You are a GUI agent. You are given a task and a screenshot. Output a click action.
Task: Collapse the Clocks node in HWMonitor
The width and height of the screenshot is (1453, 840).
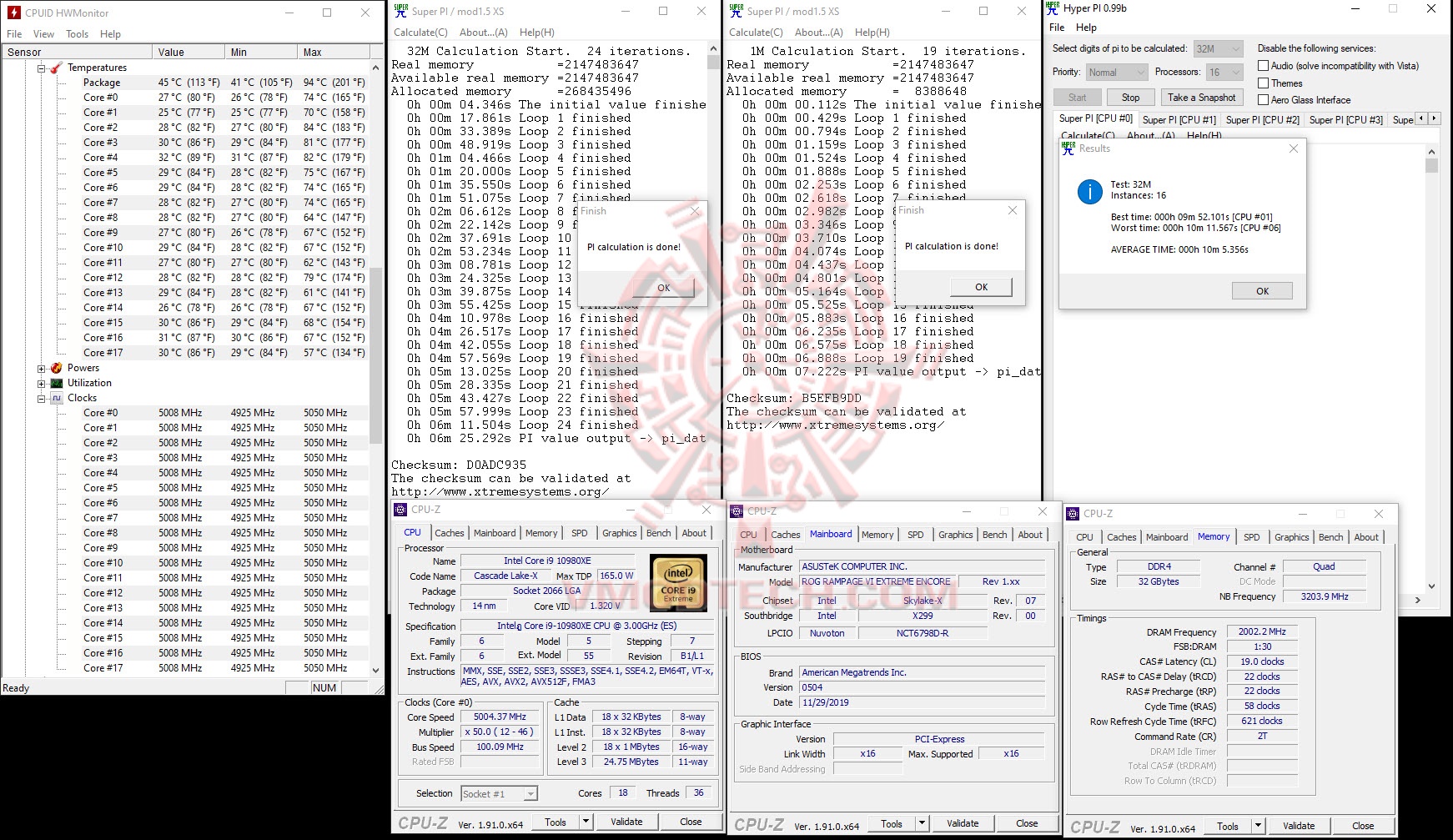point(41,399)
